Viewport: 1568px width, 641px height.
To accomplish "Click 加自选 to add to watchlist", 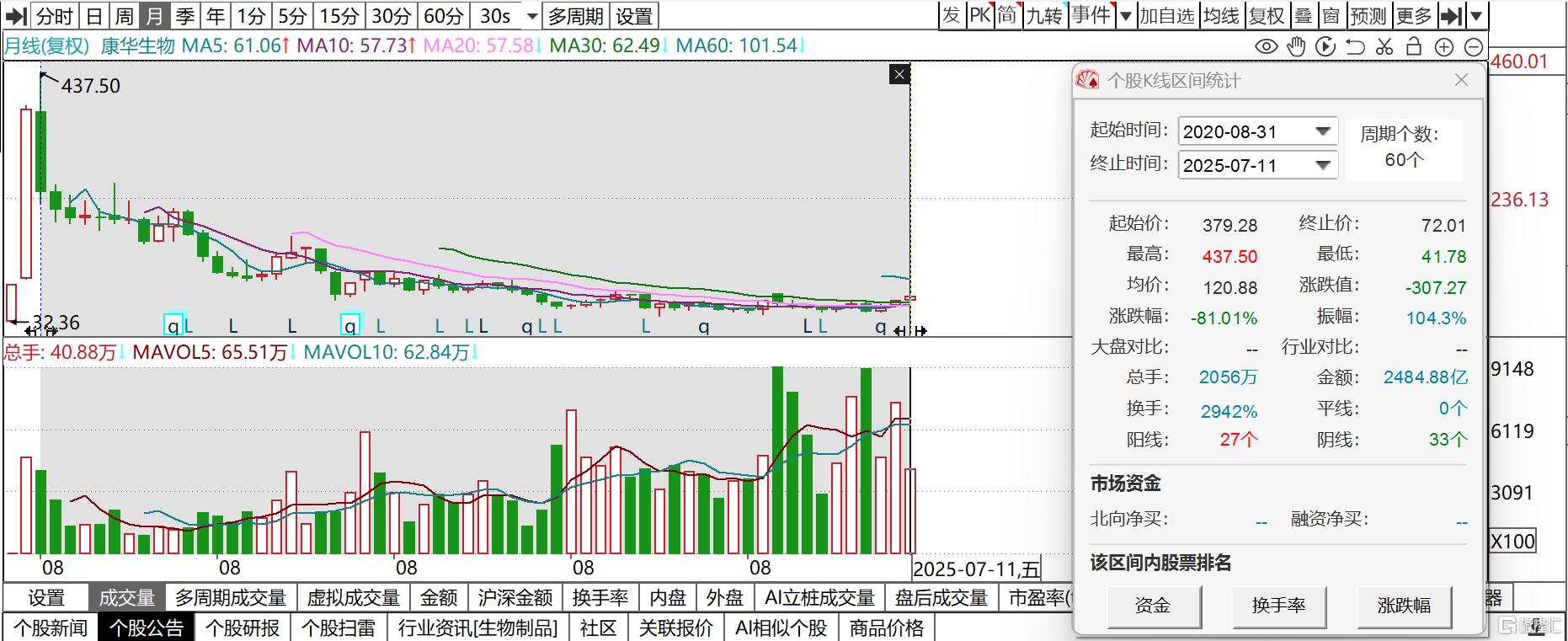I will (x=1166, y=16).
